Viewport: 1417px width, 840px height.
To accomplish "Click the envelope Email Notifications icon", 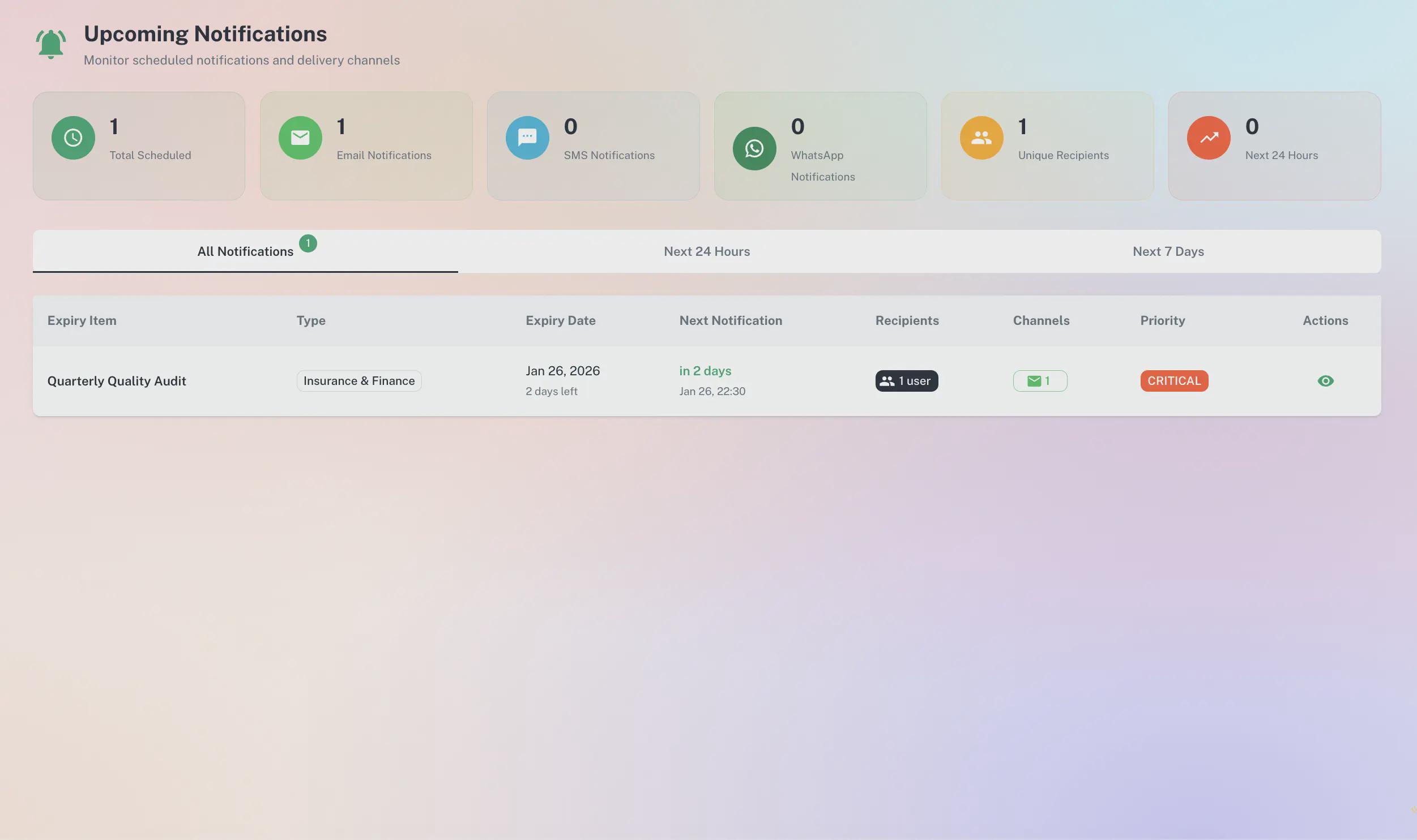I will pyautogui.click(x=300, y=138).
